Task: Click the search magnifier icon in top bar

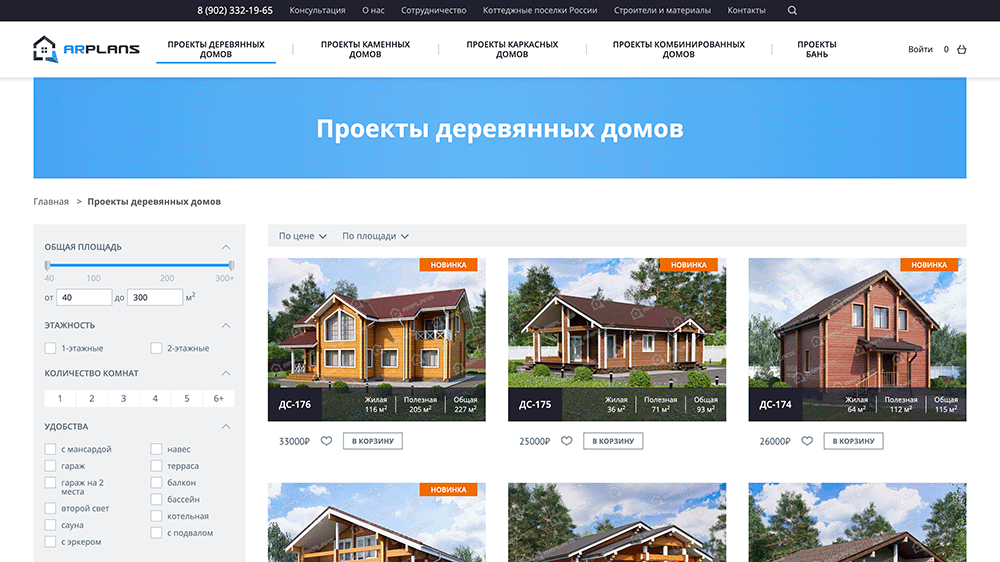Action: pyautogui.click(x=792, y=11)
